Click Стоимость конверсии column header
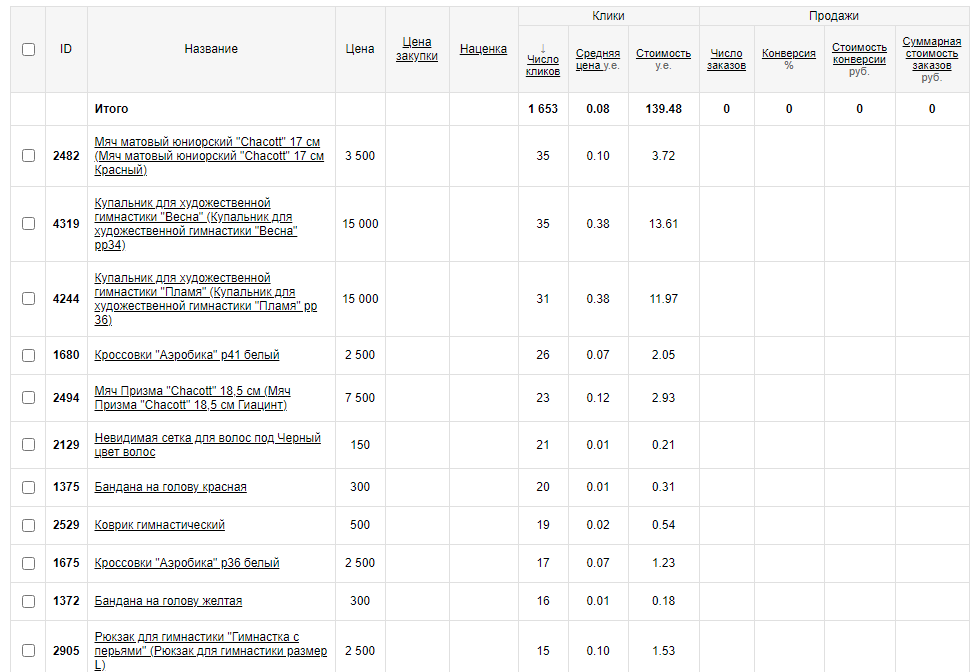The width and height of the screenshot is (979, 672). point(859,54)
